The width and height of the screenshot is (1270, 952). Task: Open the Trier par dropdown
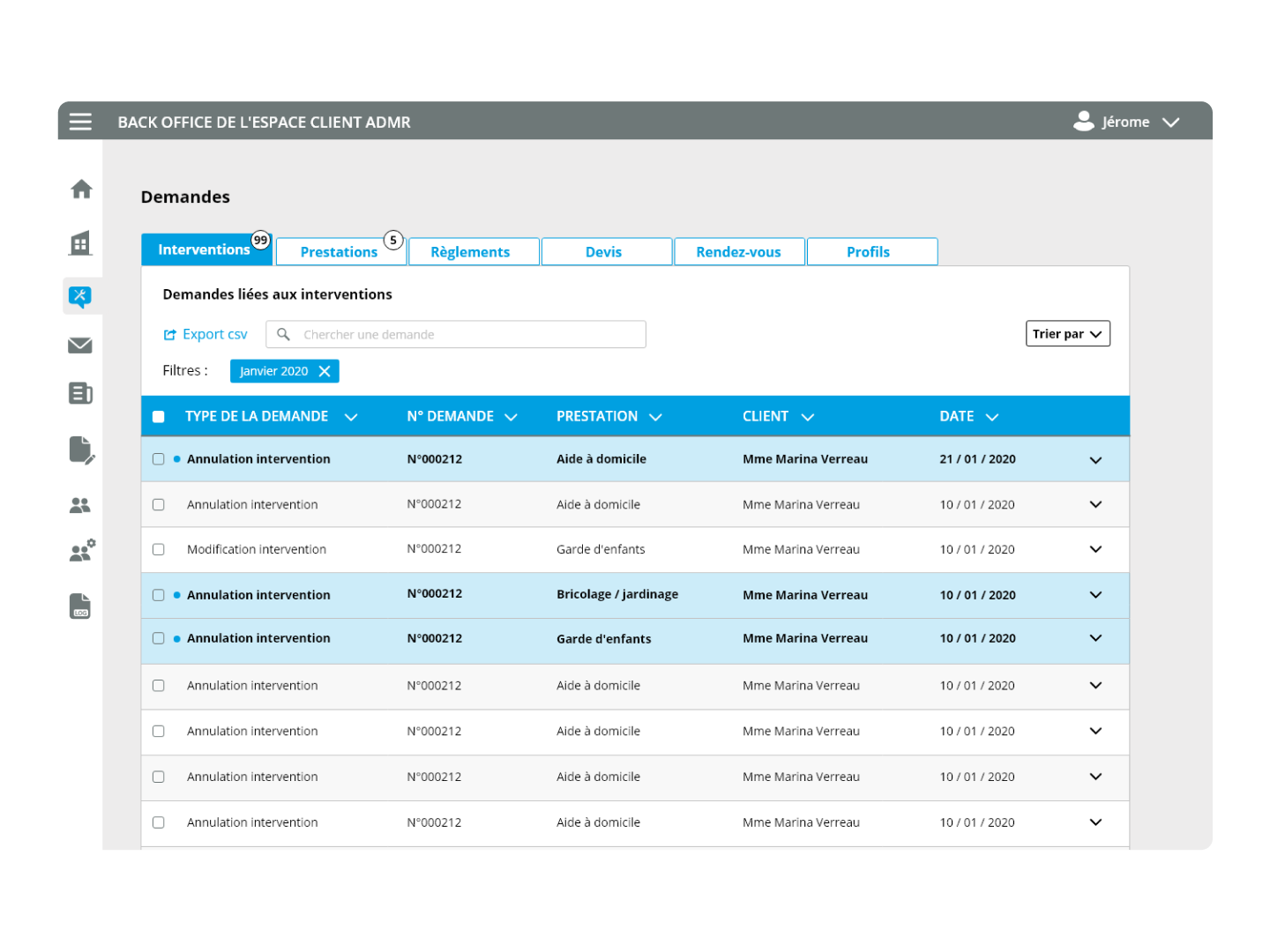pos(1067,333)
